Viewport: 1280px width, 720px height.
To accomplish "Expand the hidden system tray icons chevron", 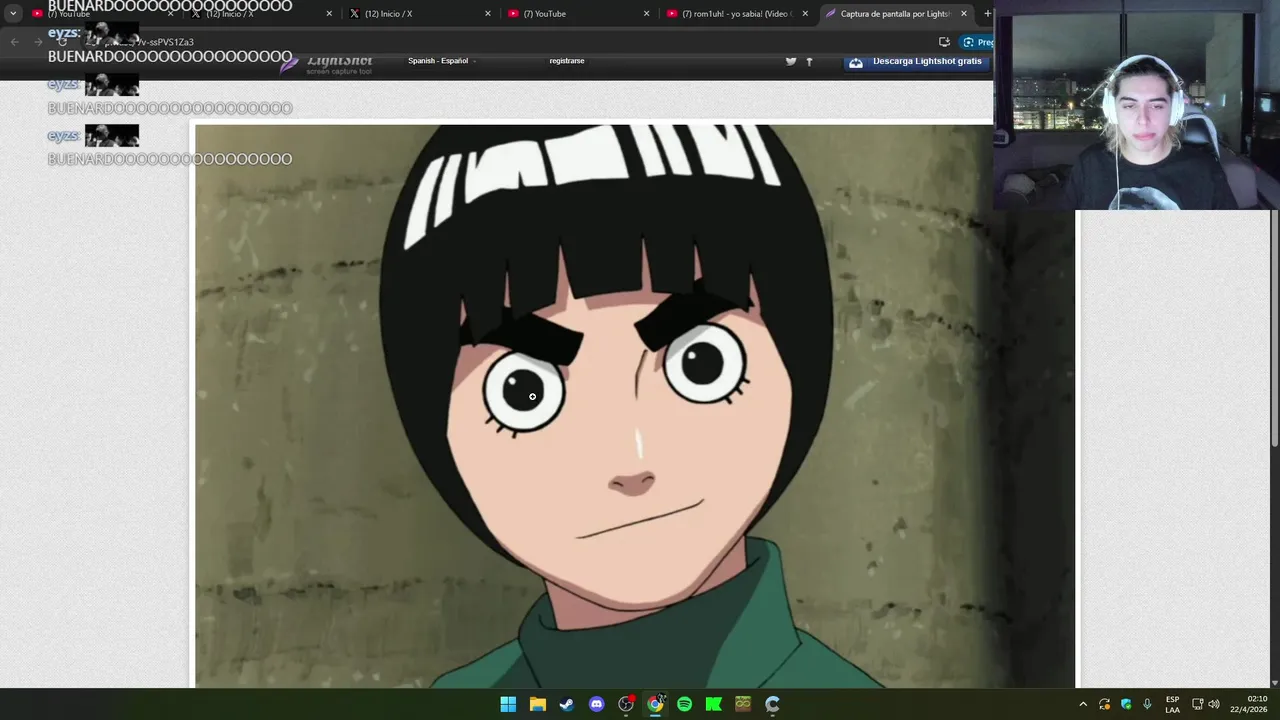I will click(1082, 704).
